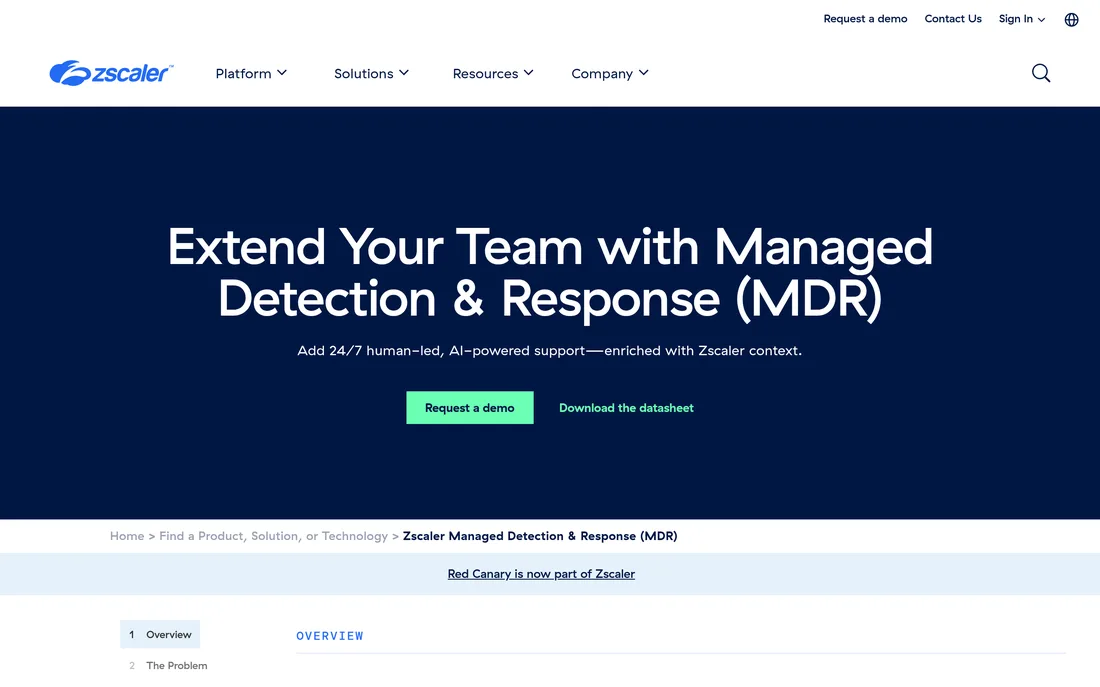Image resolution: width=1100 pixels, height=687 pixels.
Task: Select the Overview section tab
Action: click(x=160, y=634)
